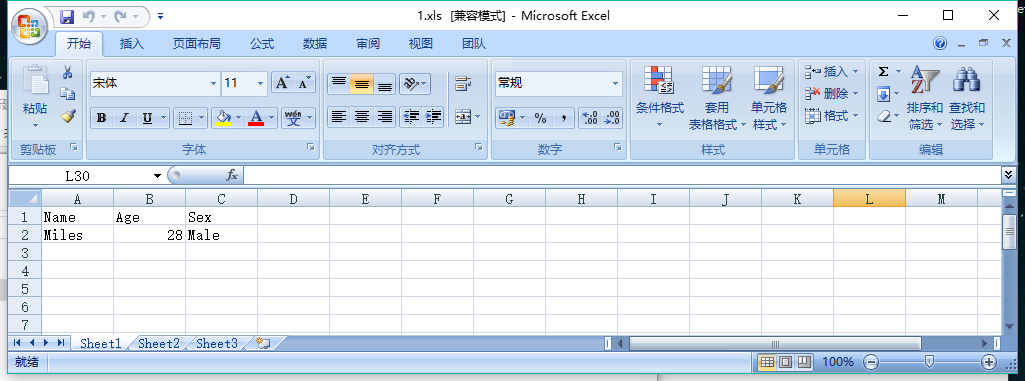1025x381 pixels.
Task: Switch to Page Layout view in status bar
Action: (x=786, y=361)
